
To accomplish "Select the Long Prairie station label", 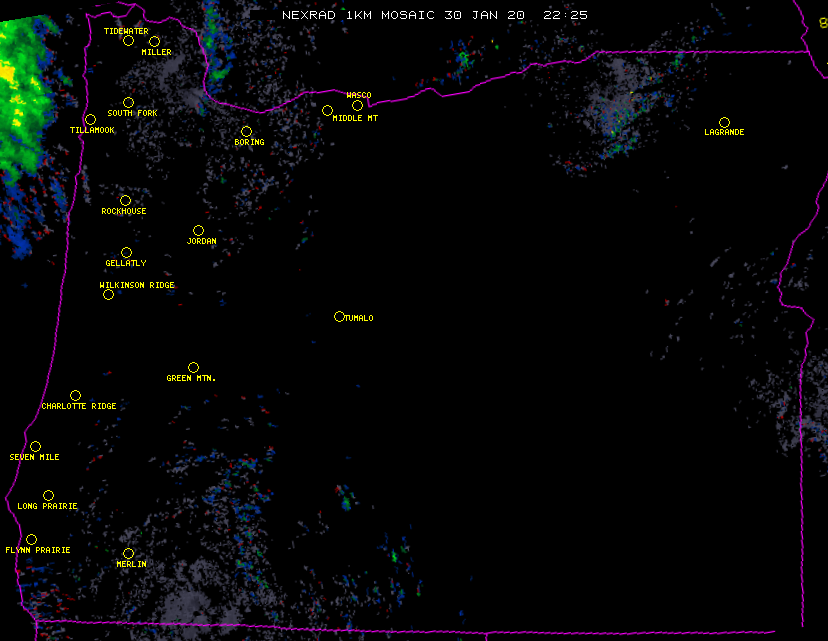I will pos(47,506).
